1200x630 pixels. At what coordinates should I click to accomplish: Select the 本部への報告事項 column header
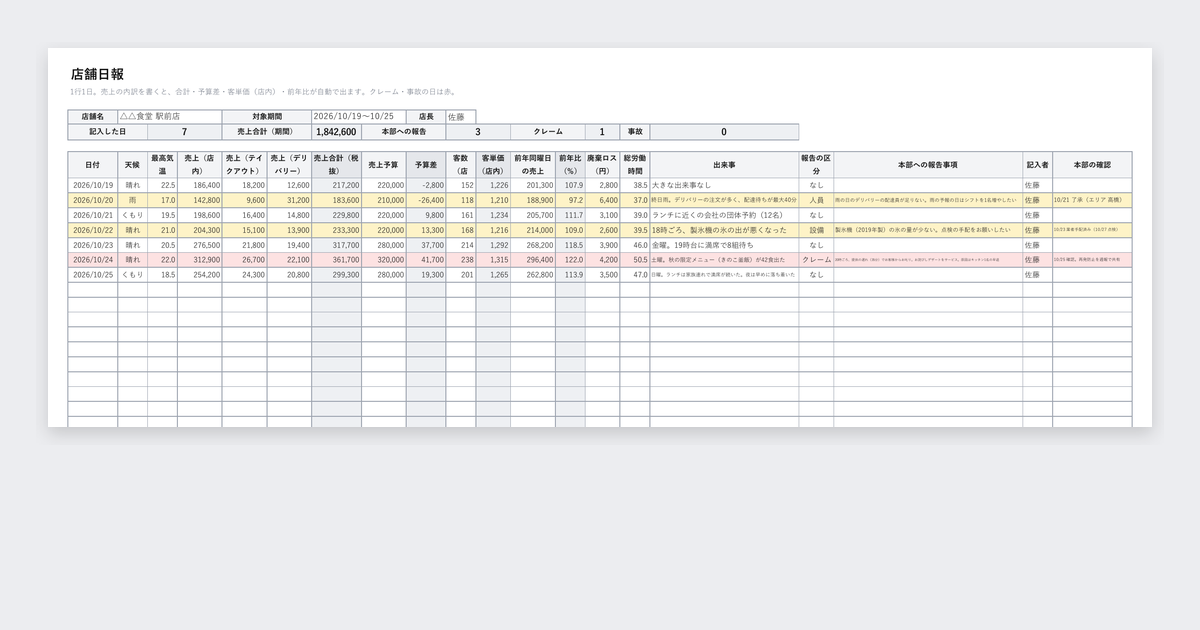pyautogui.click(x=928, y=164)
